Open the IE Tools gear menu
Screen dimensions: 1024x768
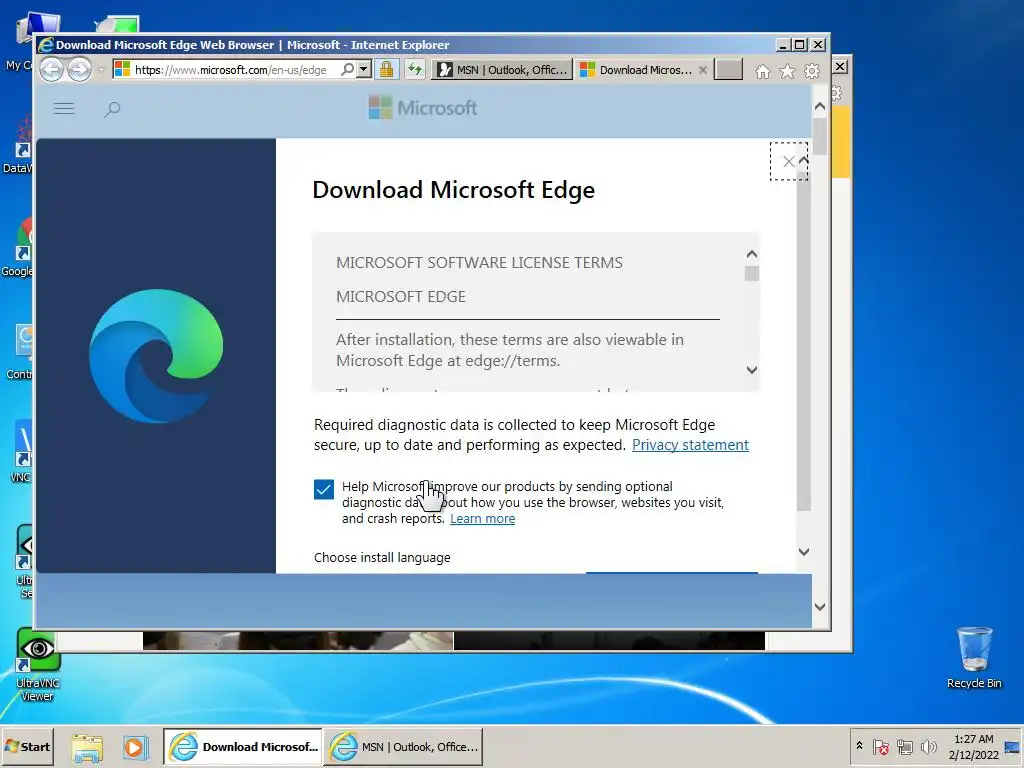coord(812,71)
